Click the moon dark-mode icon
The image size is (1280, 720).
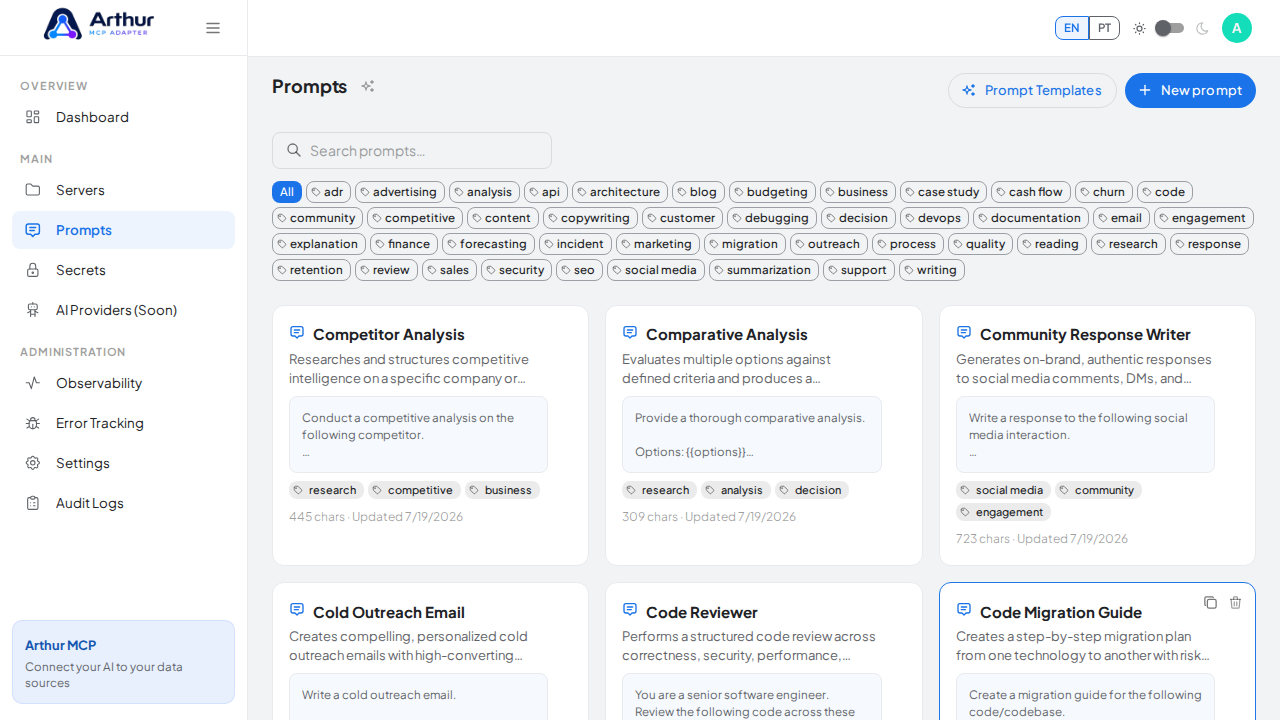(x=1202, y=28)
